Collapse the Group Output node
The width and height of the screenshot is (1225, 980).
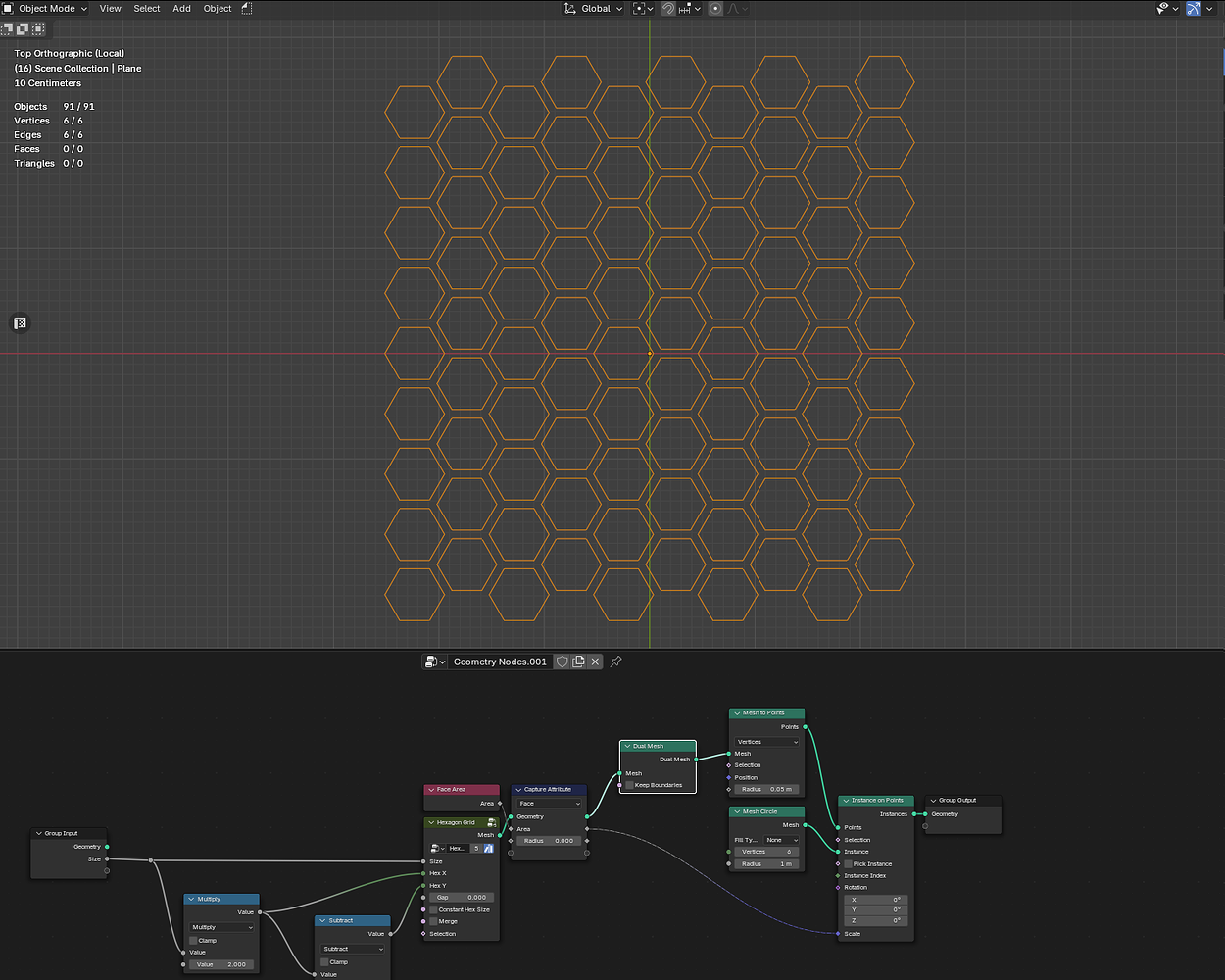pos(933,800)
